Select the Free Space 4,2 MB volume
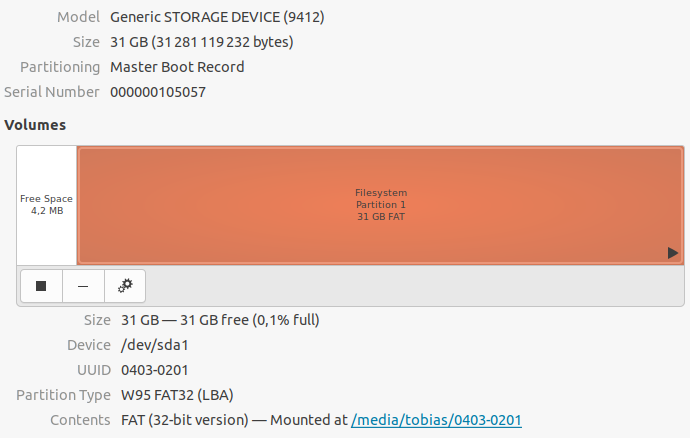The height and width of the screenshot is (438, 690). click(47, 205)
